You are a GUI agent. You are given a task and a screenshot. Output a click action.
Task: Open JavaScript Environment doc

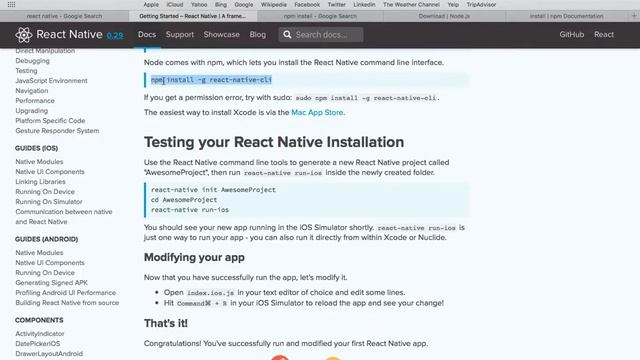pyautogui.click(x=51, y=81)
